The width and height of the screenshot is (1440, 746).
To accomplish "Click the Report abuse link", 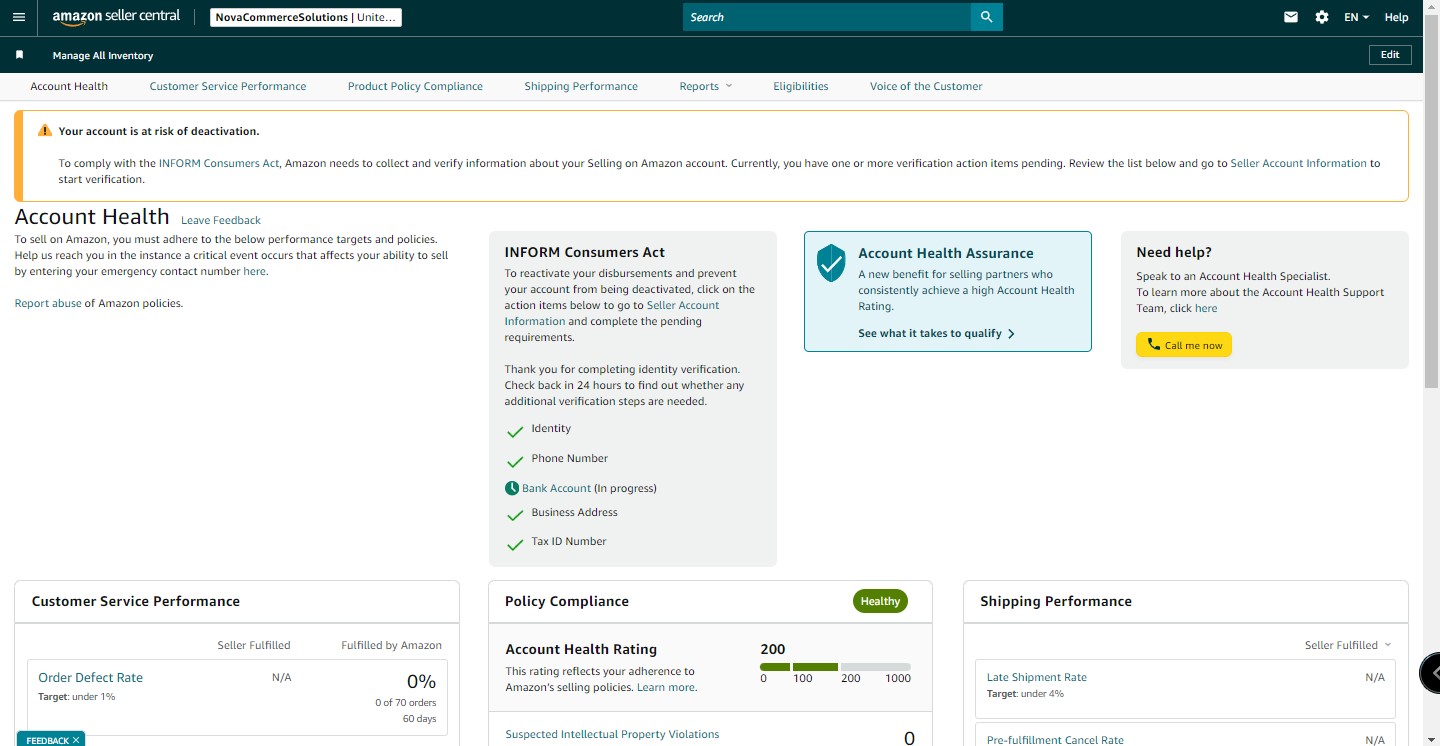I will coord(48,303).
